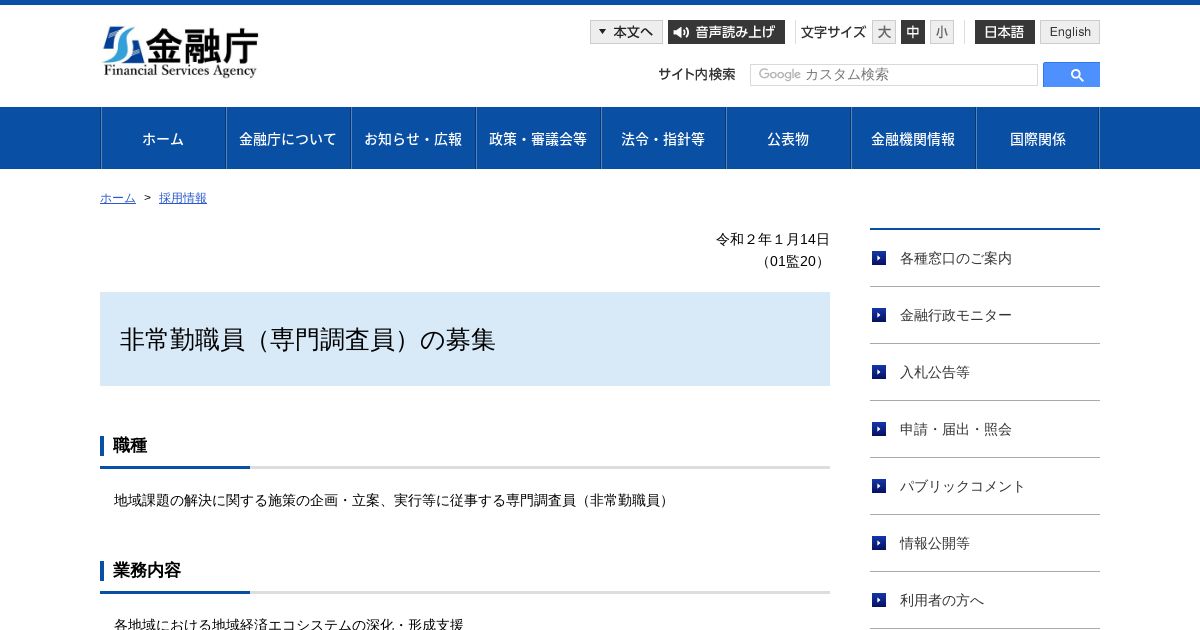Click the date text 令和２年１月14日

pos(773,239)
